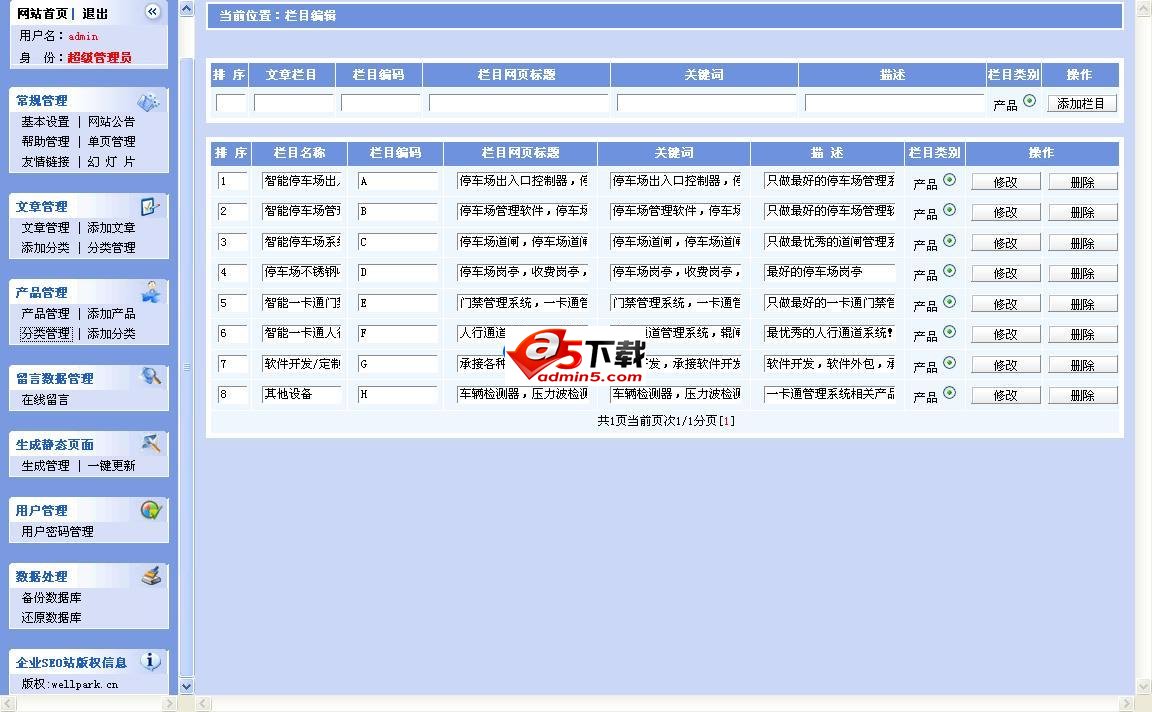Open 产品管理 link under product section
This screenshot has width=1152, height=712.
(x=46, y=314)
